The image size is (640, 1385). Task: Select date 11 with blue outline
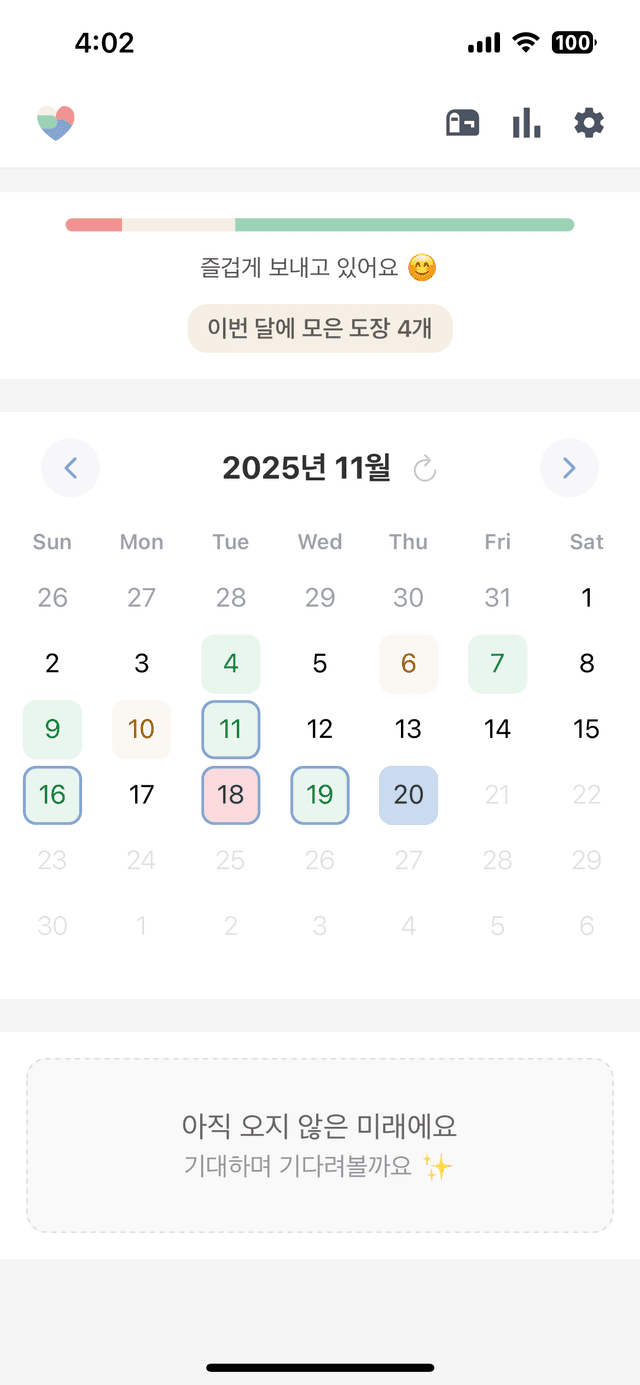coord(231,729)
